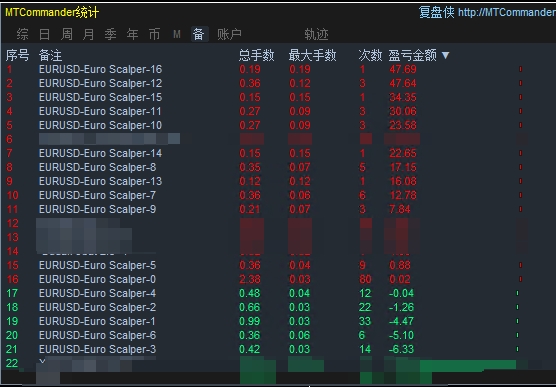Click profit value 34.35
Screen dimensions: 556x387
403,97
